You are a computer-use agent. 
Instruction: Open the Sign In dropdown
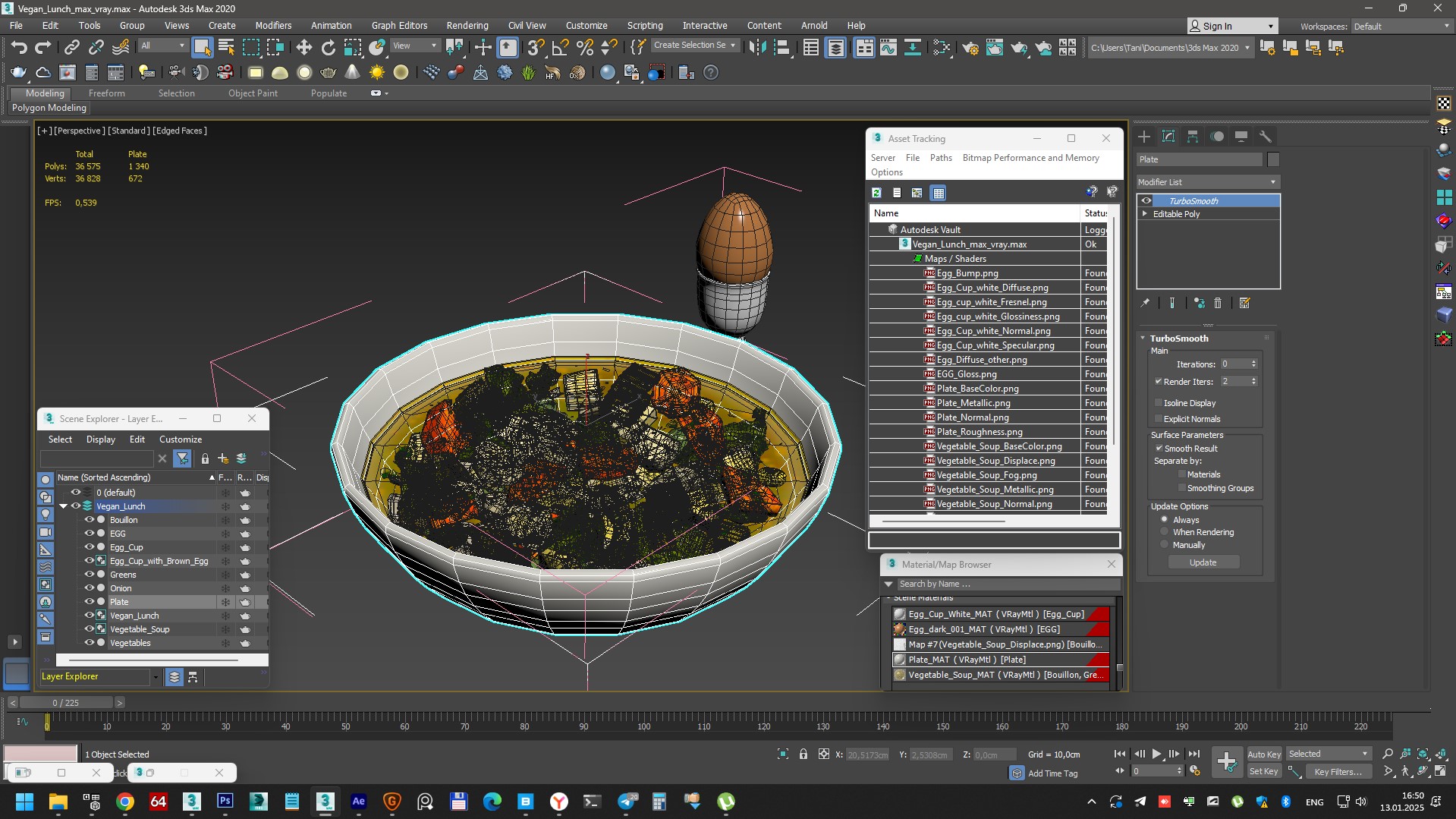[1233, 26]
